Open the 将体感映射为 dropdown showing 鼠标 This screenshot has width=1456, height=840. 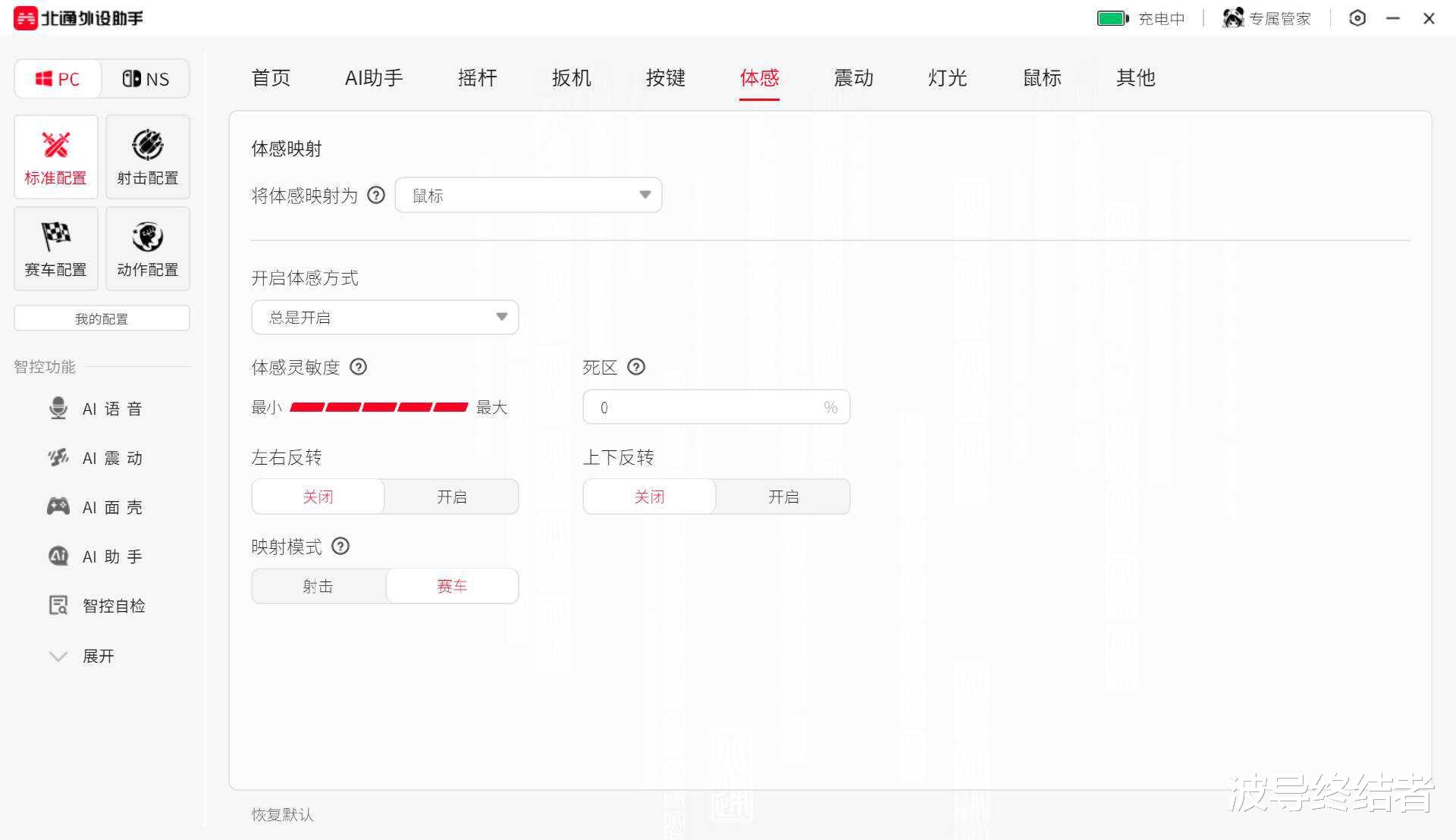(x=529, y=196)
